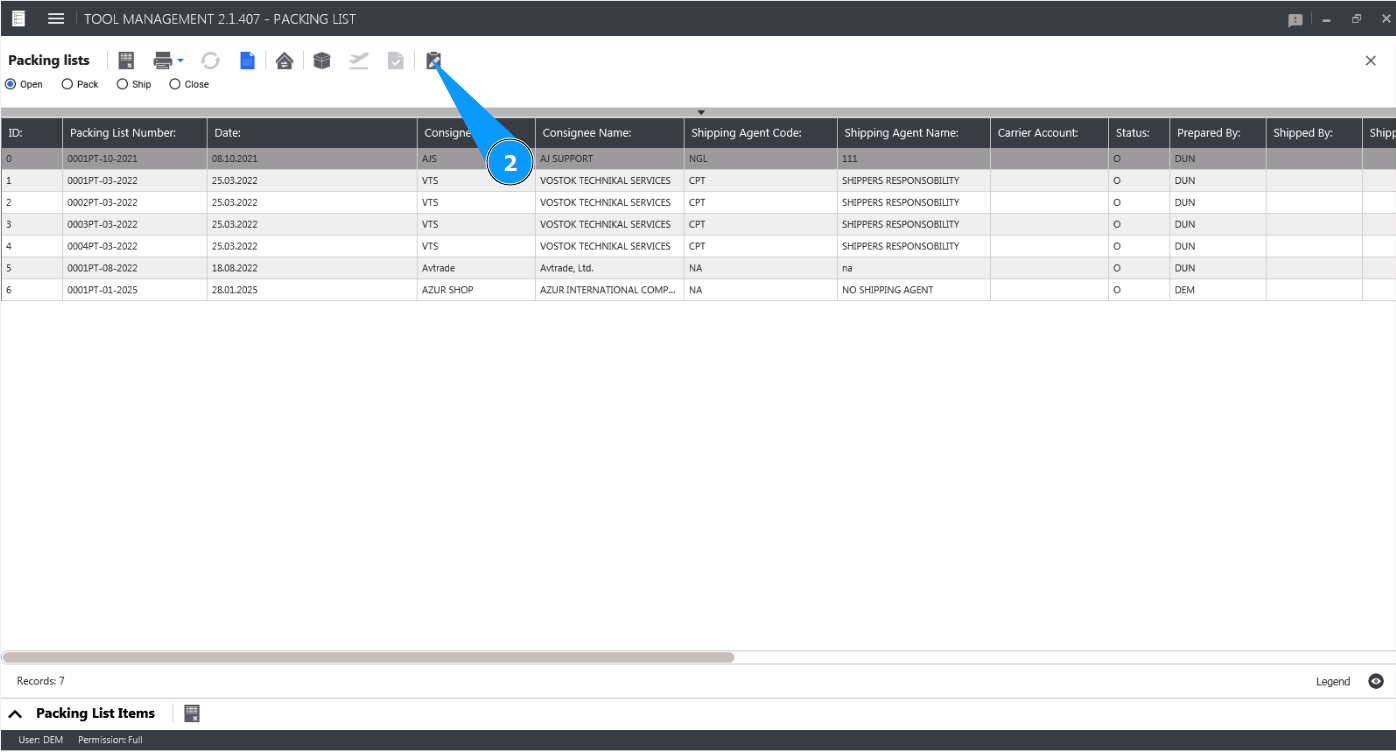1396x752 pixels.
Task: Click the Legend label
Action: click(1333, 682)
